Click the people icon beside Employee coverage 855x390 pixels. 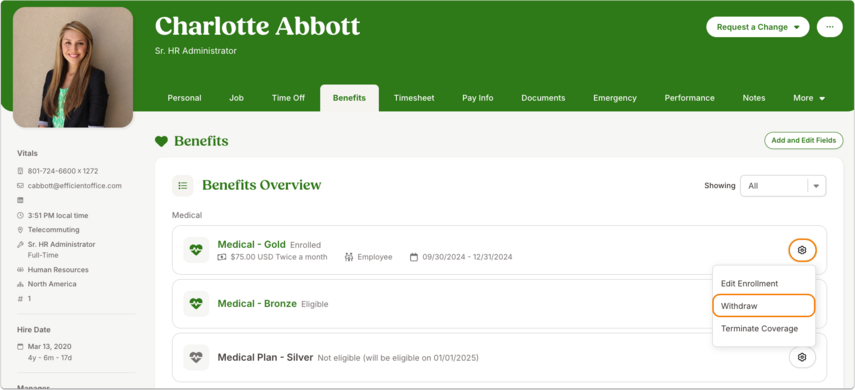point(349,257)
